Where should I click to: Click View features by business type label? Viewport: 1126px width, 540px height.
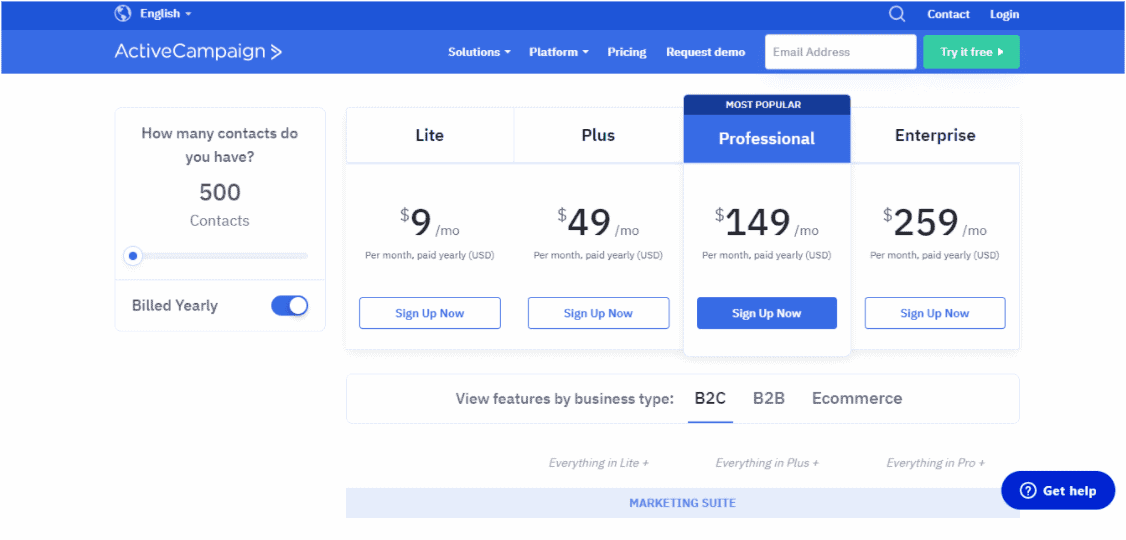point(564,399)
